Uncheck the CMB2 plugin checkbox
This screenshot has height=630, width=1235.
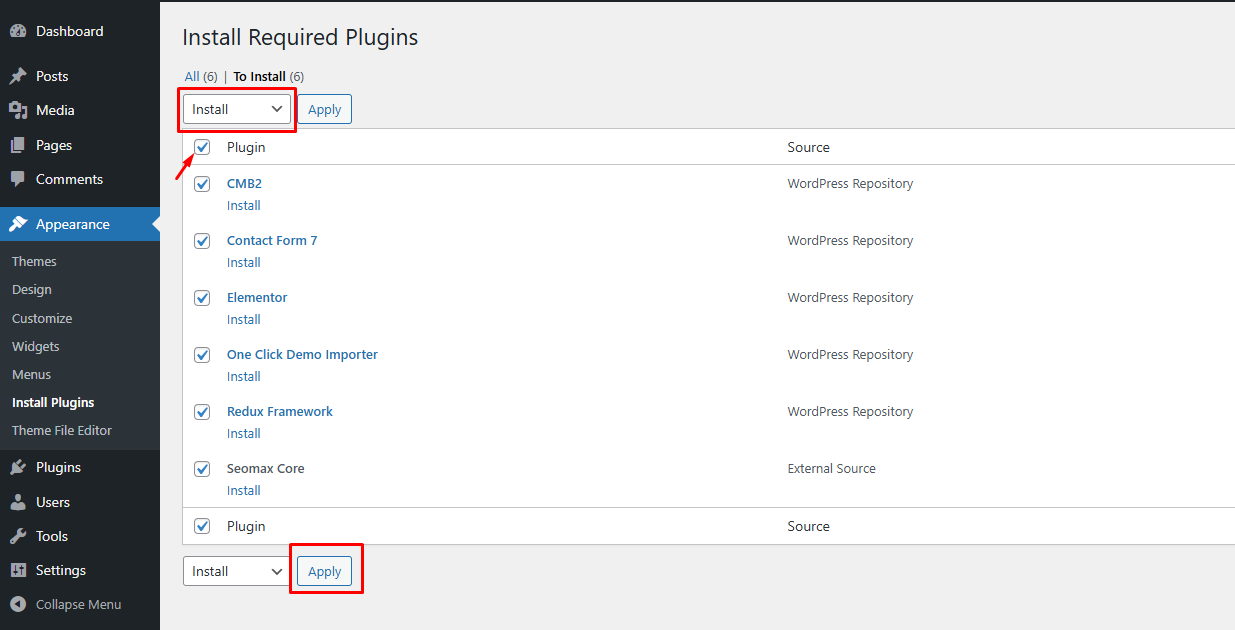(x=202, y=184)
